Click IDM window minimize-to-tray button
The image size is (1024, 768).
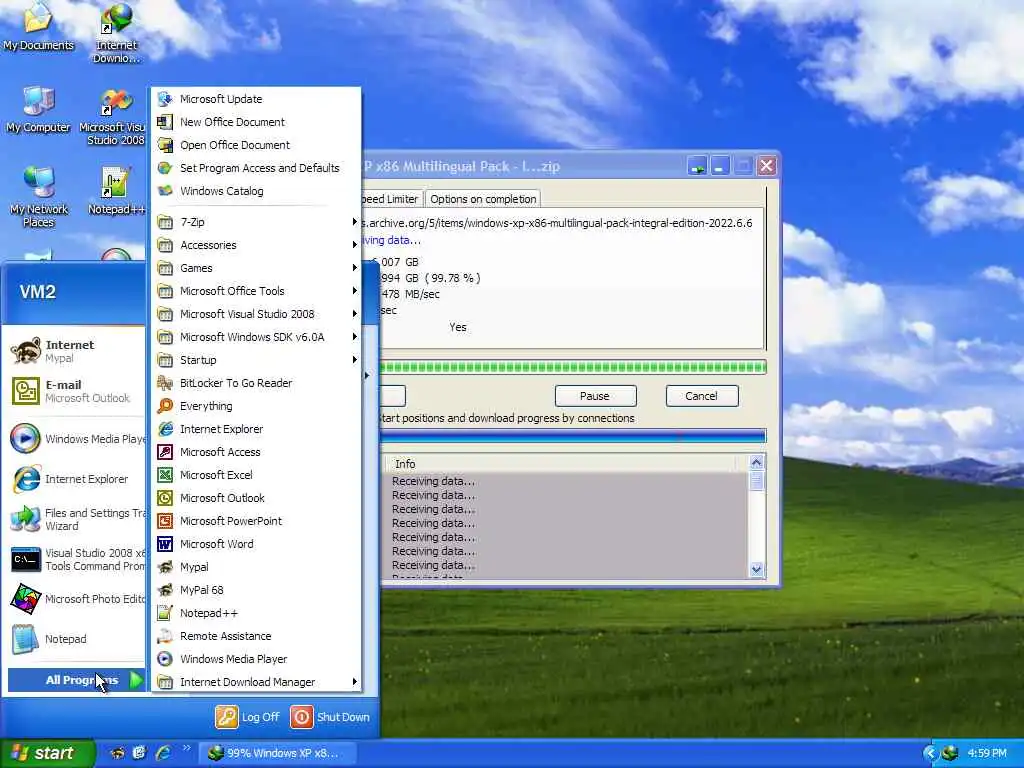click(x=697, y=166)
